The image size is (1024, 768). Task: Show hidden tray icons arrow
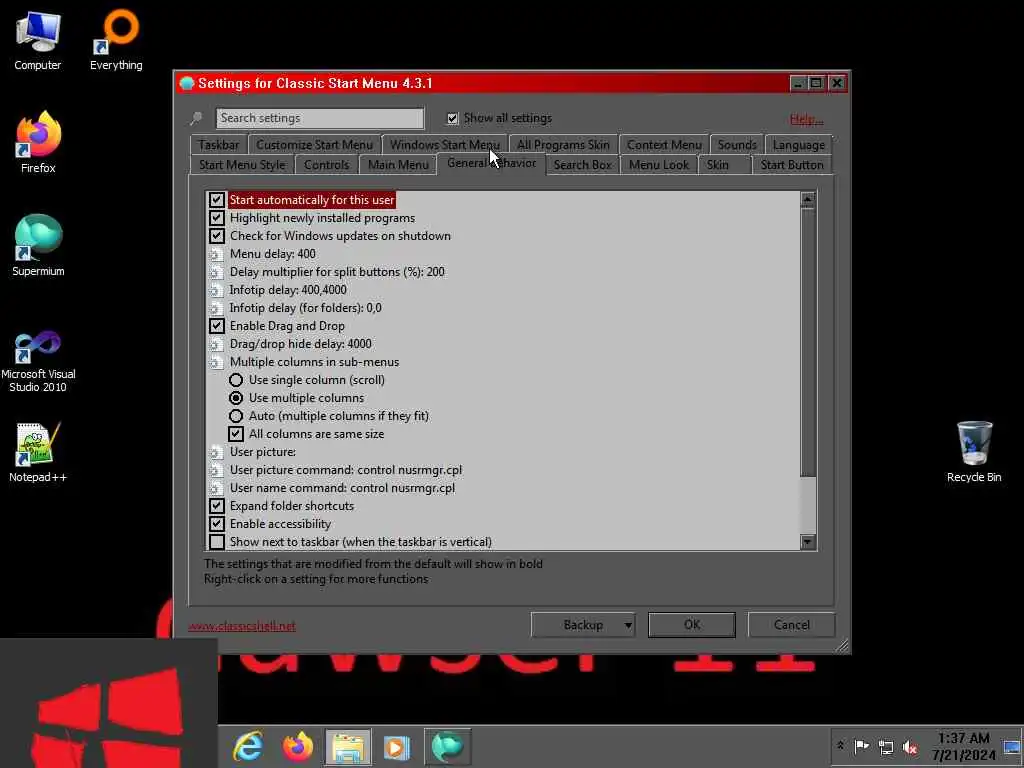[x=840, y=746]
